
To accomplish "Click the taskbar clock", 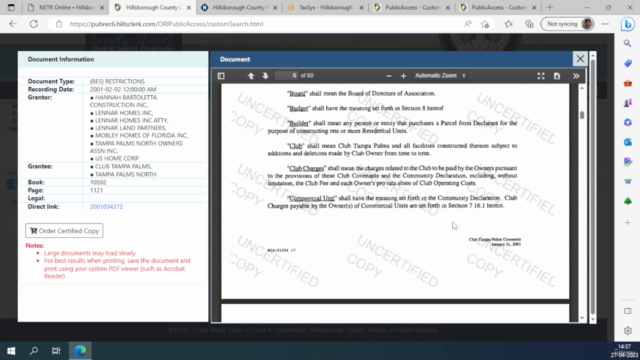I will tap(624, 351).
